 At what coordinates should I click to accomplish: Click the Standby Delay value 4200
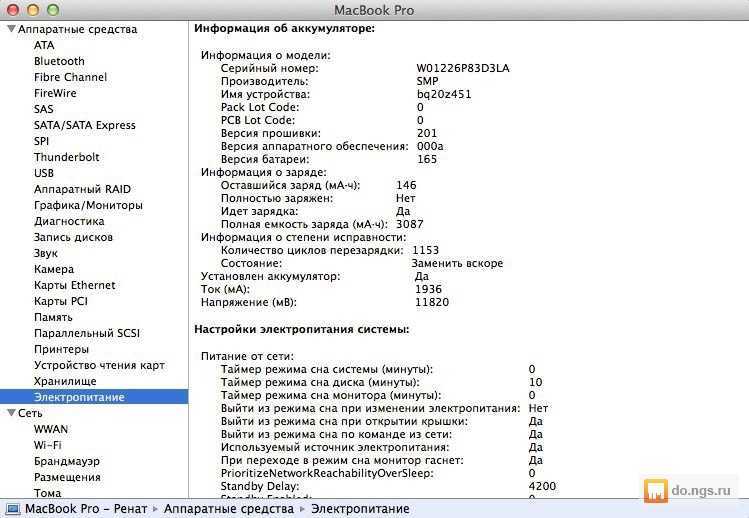coord(542,486)
